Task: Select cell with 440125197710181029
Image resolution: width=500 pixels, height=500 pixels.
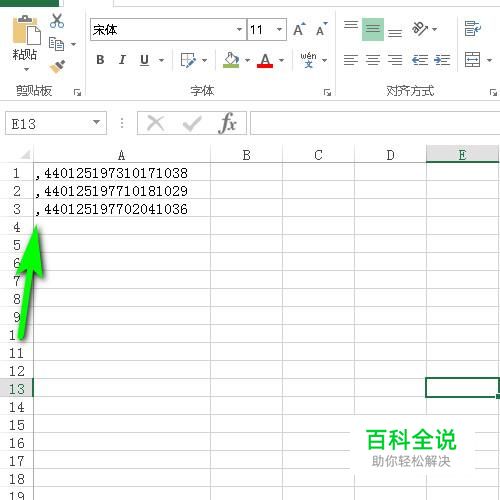Action: 122,191
